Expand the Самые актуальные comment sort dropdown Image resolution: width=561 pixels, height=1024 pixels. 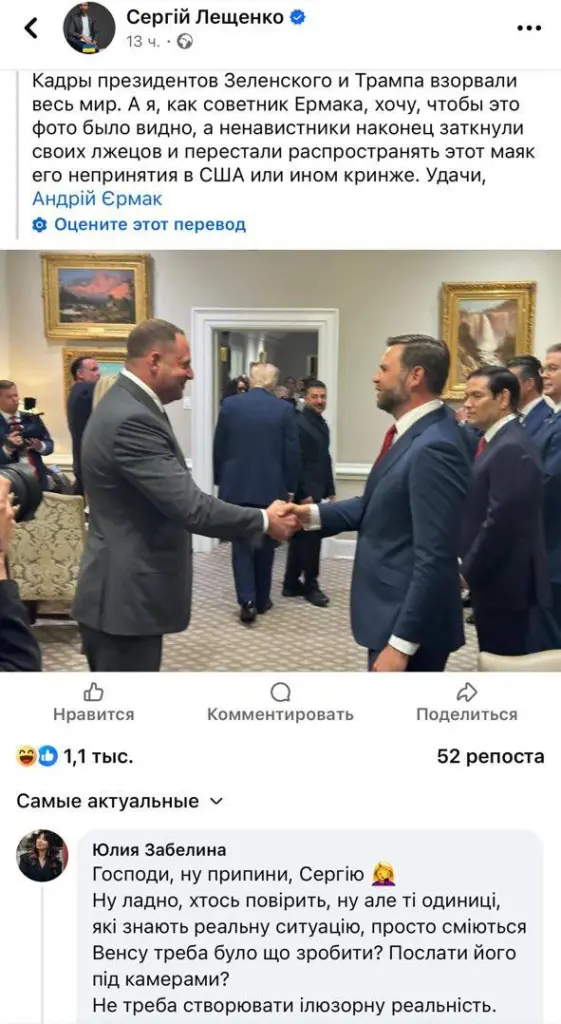click(x=120, y=801)
